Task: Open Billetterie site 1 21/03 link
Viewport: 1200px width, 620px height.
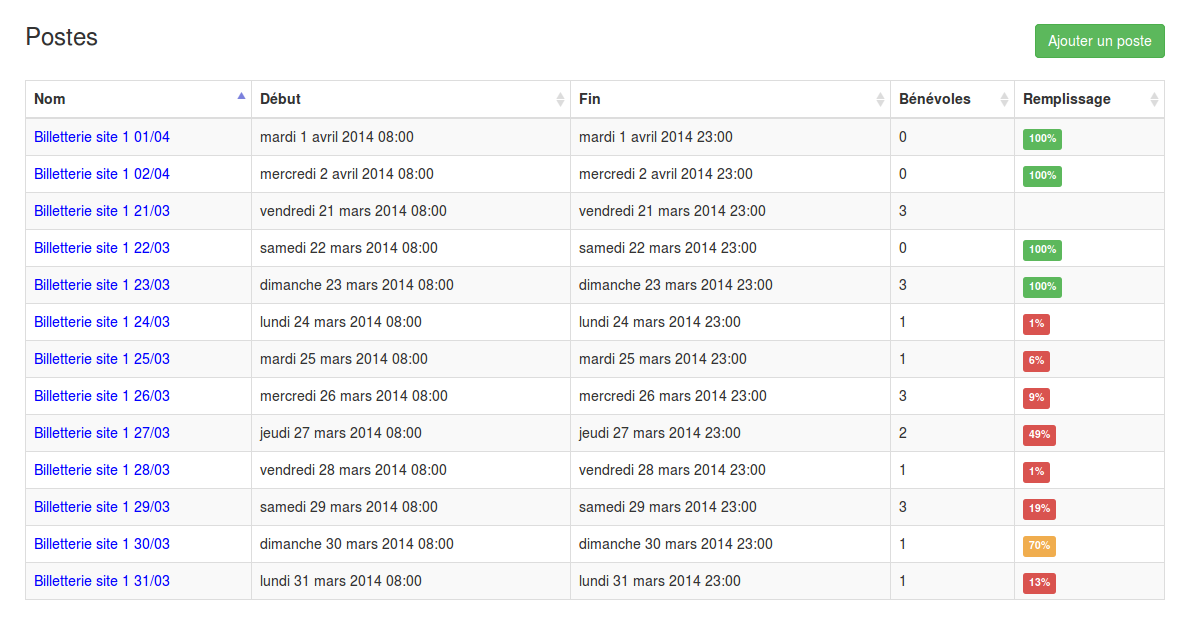Action: (x=102, y=211)
